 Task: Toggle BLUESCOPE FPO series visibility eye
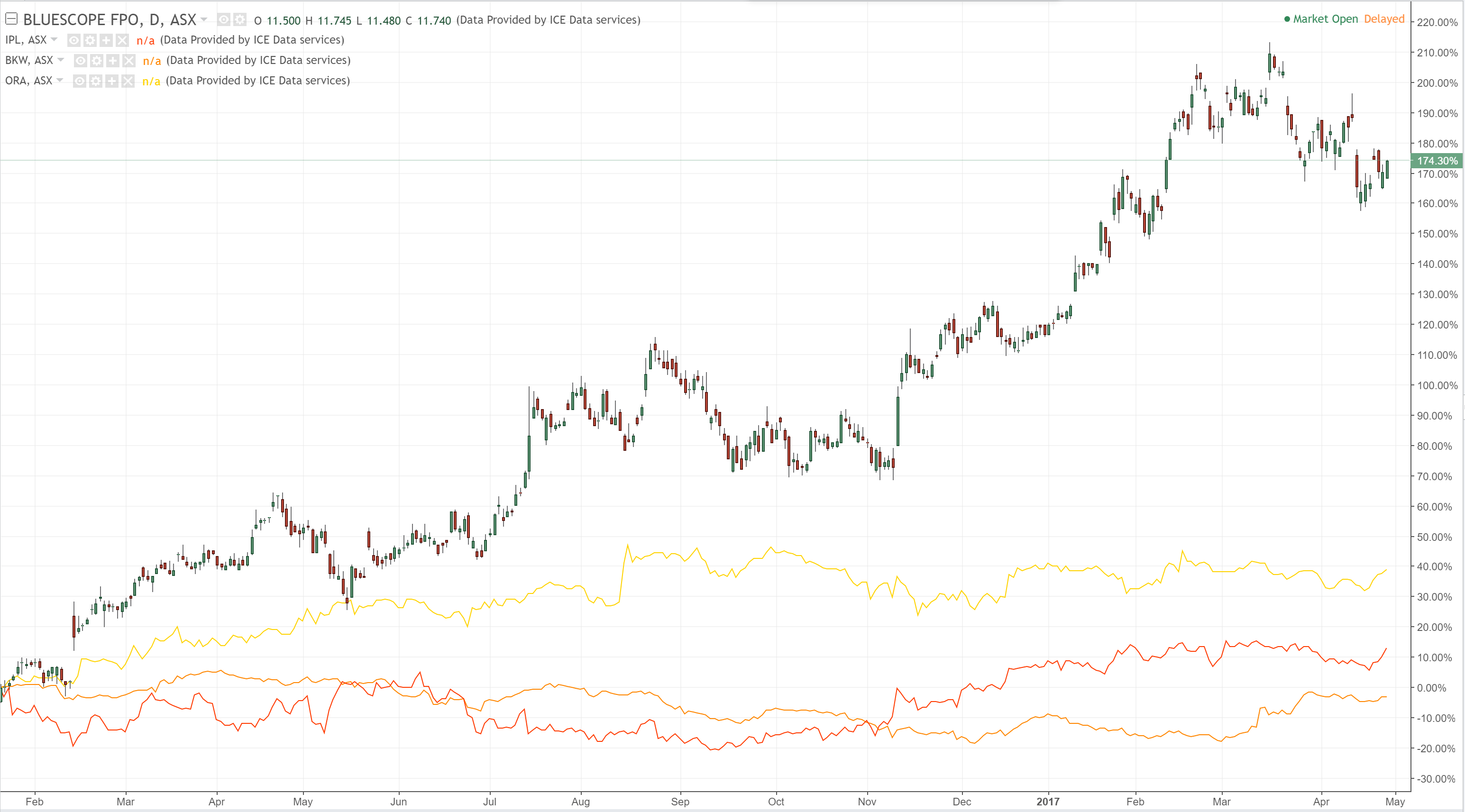click(x=224, y=20)
